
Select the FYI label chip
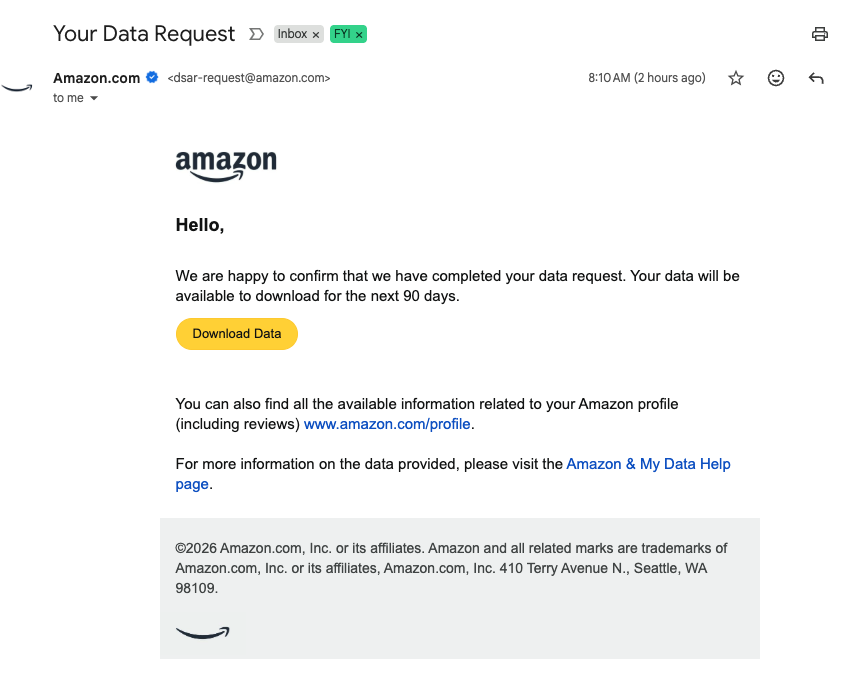coord(342,33)
